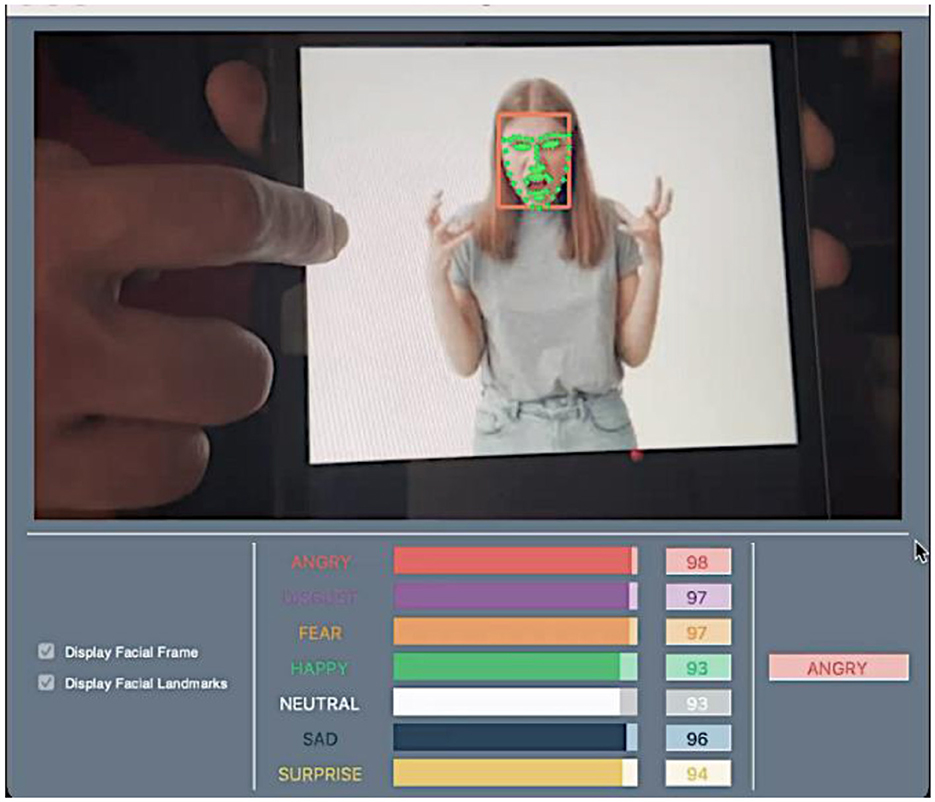Click the green HAPPY emotion label

point(321,668)
